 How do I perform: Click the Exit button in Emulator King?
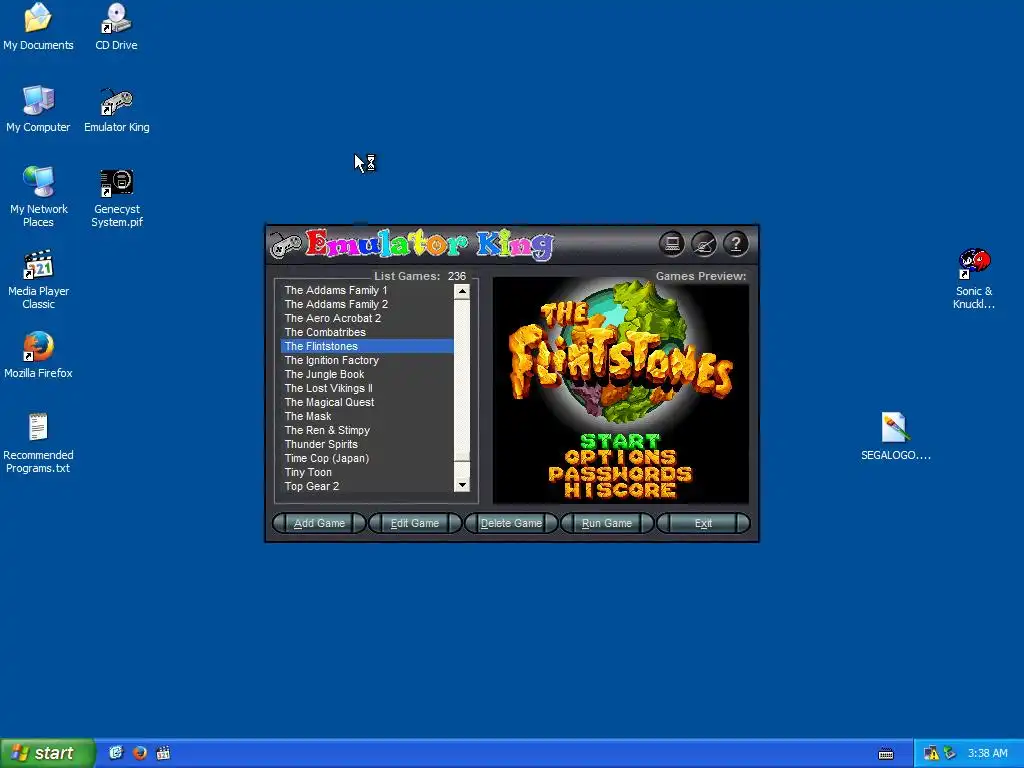(703, 523)
